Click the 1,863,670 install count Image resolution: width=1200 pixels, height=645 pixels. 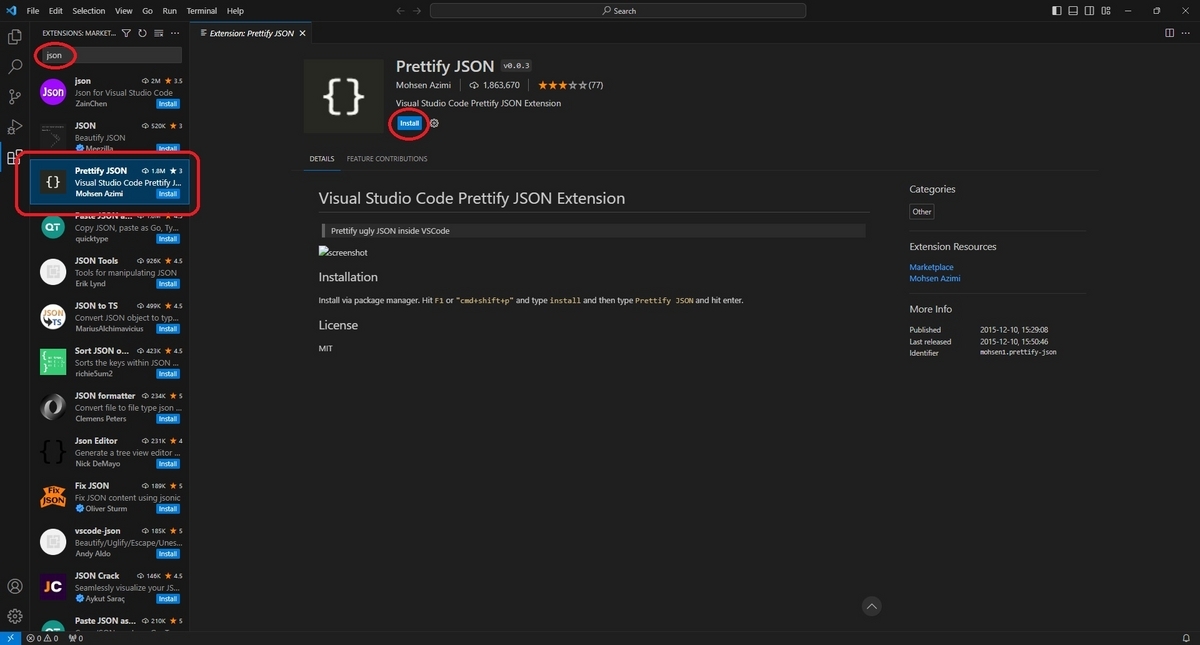(x=494, y=85)
